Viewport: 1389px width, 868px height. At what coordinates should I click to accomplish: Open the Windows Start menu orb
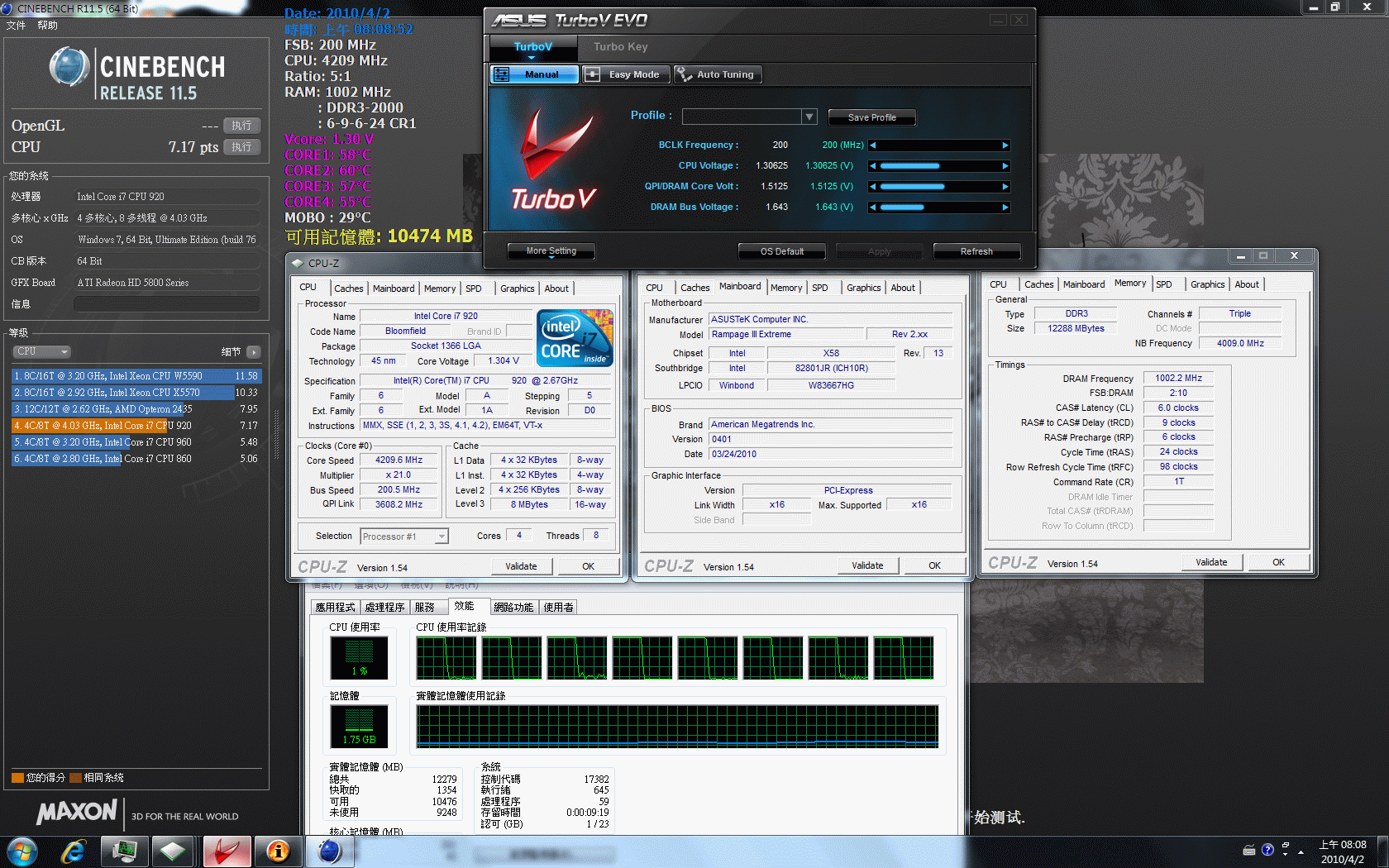[x=21, y=851]
